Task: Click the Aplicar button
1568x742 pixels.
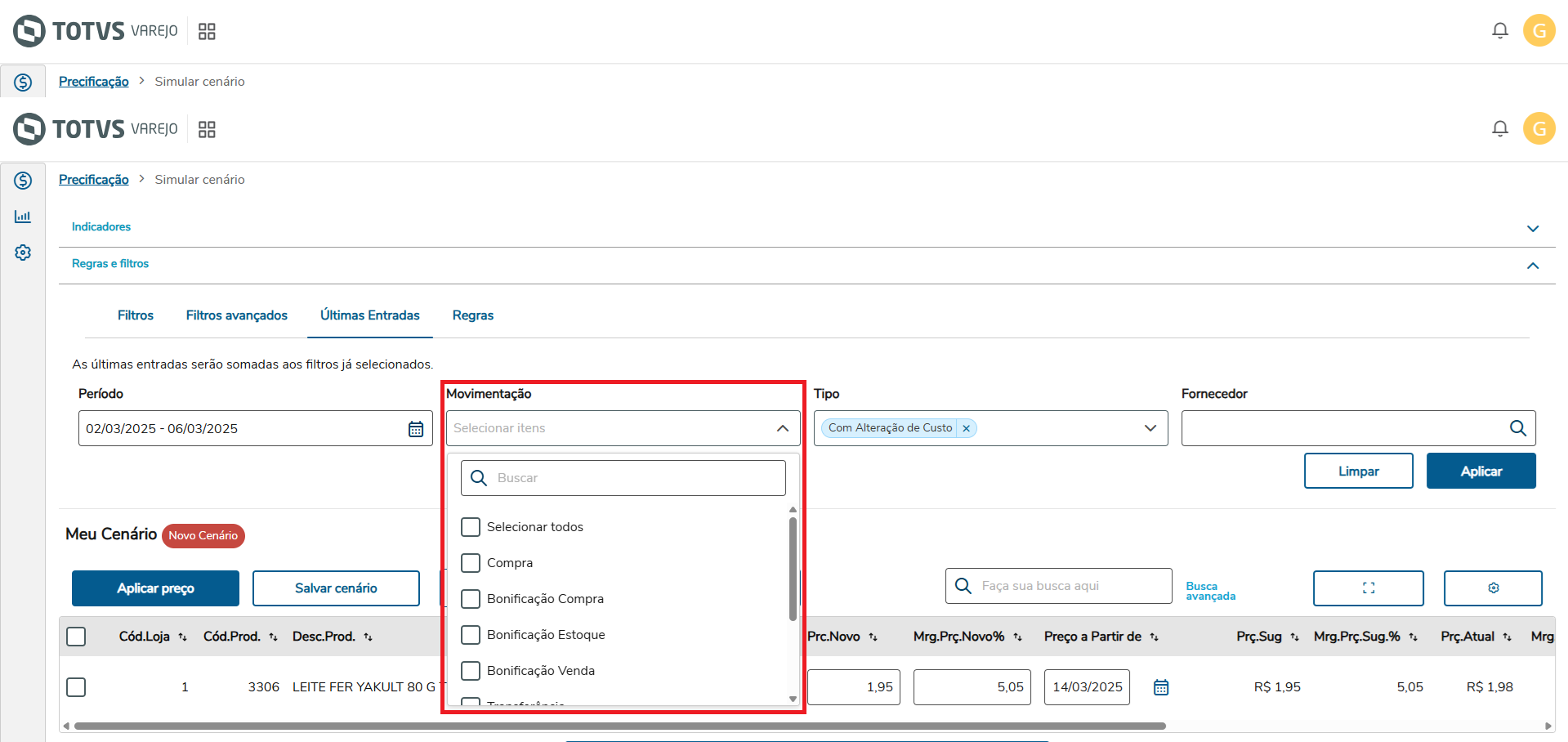Action: coord(1481,472)
